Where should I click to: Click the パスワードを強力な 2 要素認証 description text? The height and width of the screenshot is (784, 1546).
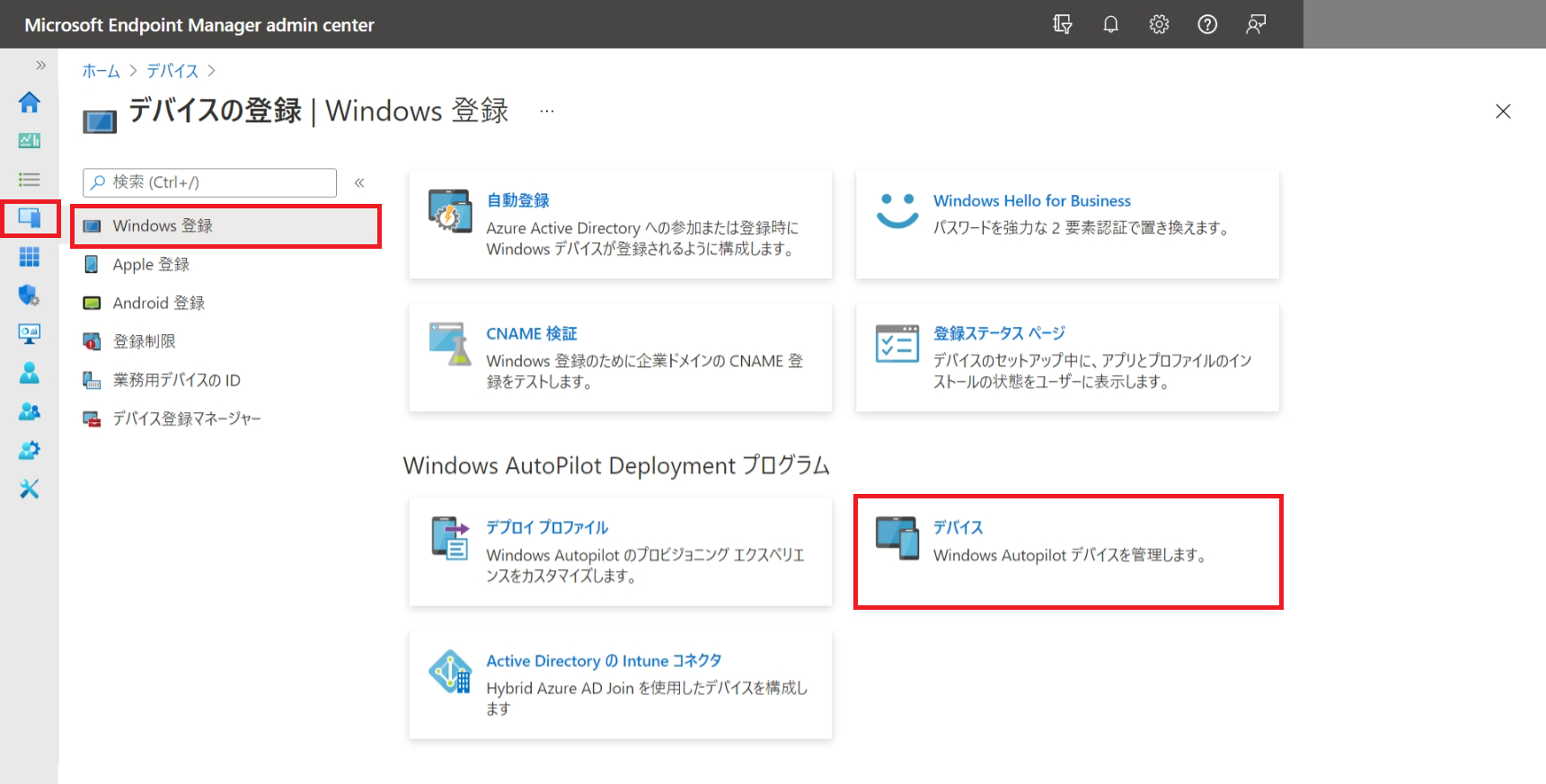click(1081, 228)
